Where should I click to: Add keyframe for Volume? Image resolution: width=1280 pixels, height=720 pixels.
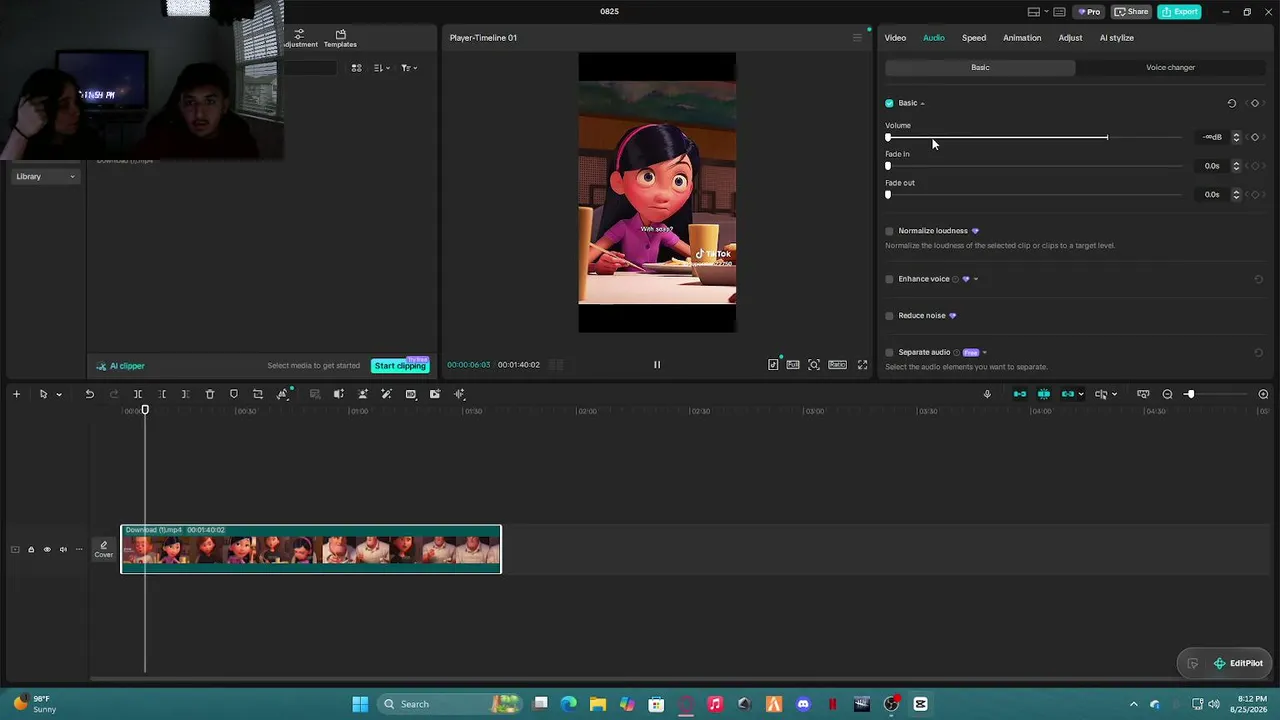(x=1255, y=137)
